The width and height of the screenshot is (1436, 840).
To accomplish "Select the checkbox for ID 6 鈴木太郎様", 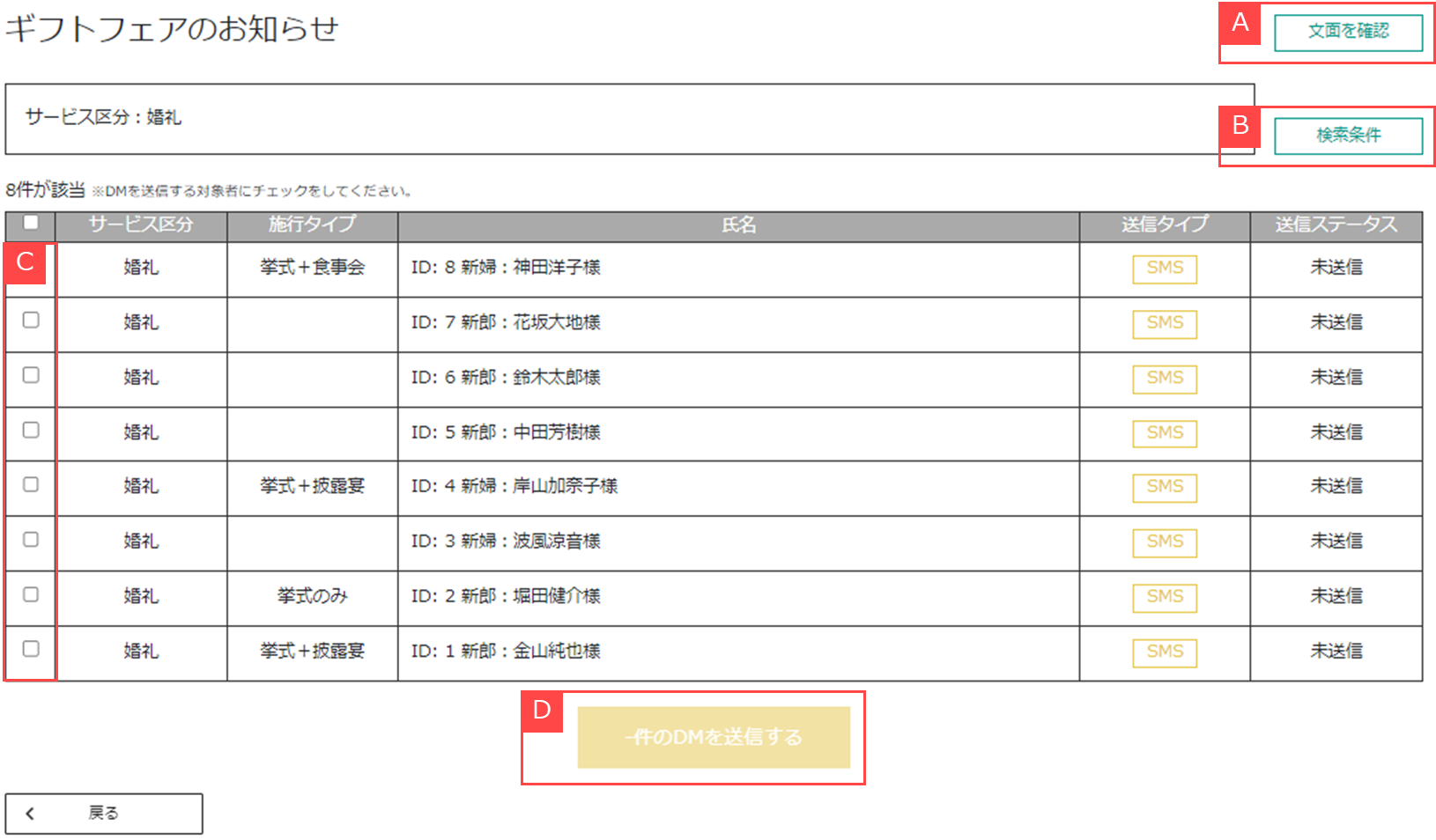I will click(x=31, y=375).
